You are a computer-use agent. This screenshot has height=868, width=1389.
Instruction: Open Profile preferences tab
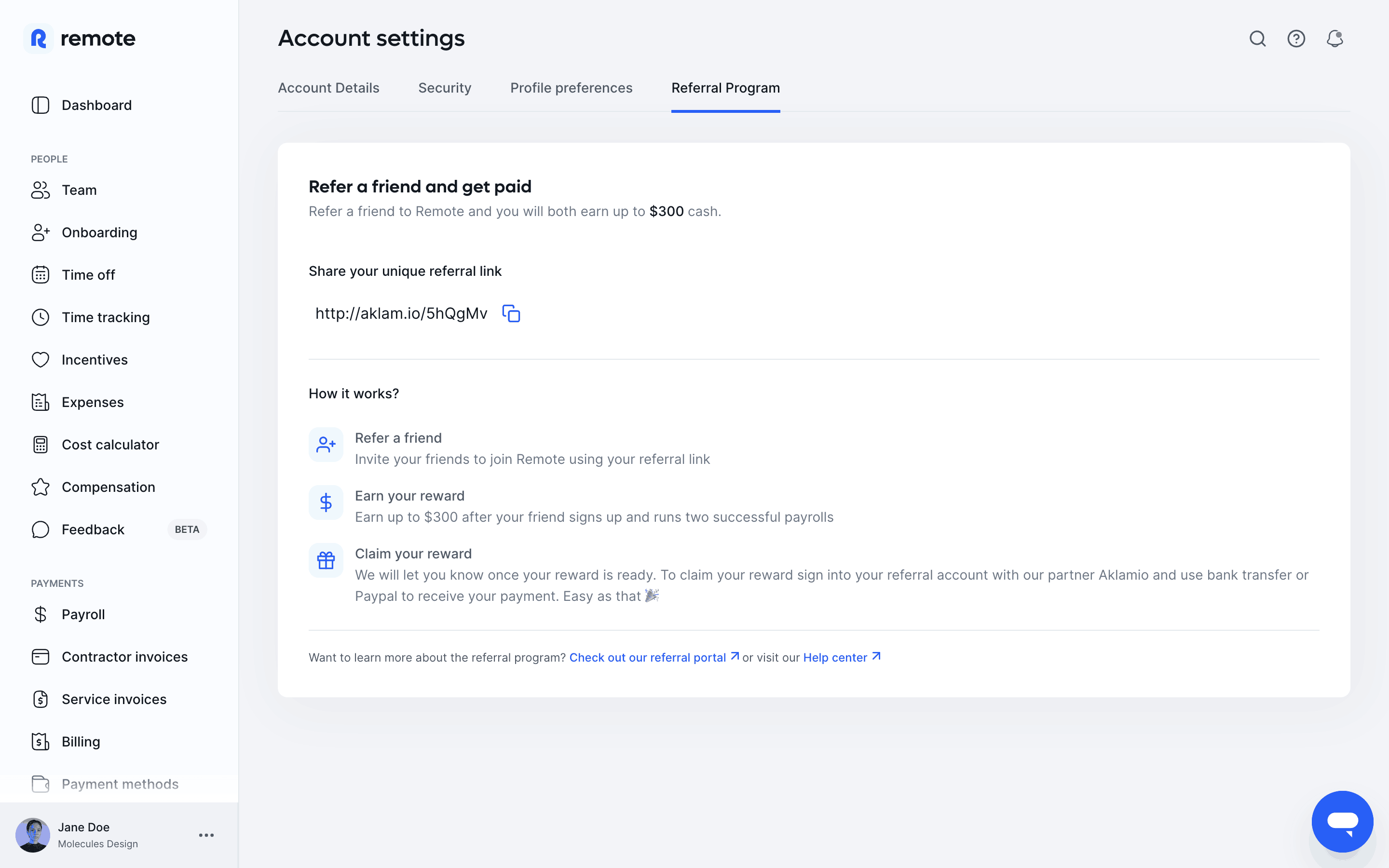point(571,88)
